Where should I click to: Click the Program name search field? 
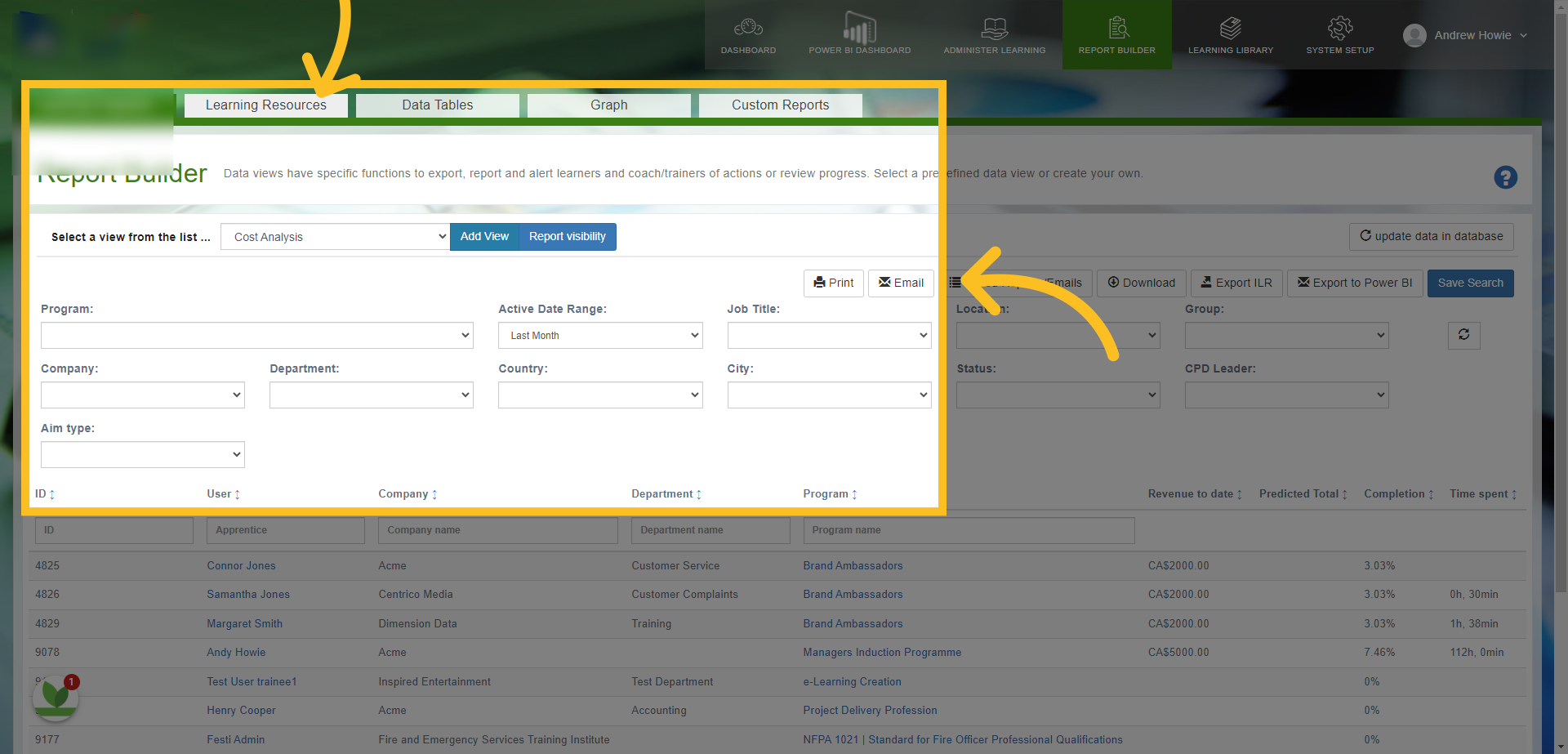point(969,530)
